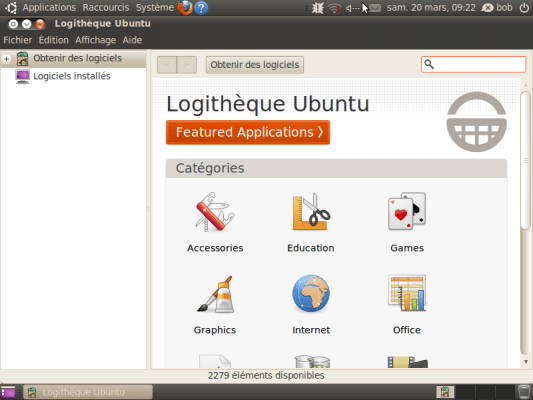The width and height of the screenshot is (533, 400).
Task: Click the power shutdown icon
Action: click(x=524, y=7)
